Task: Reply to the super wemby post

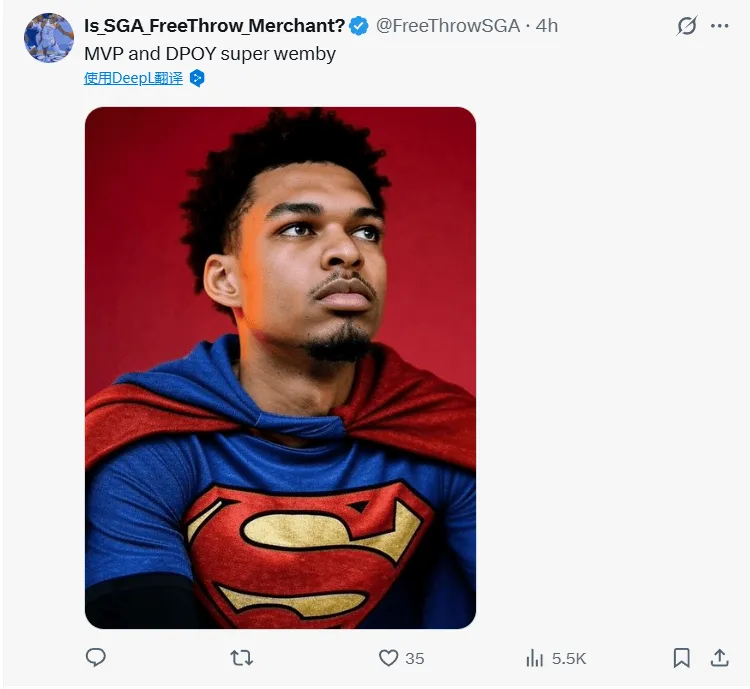Action: [x=96, y=657]
